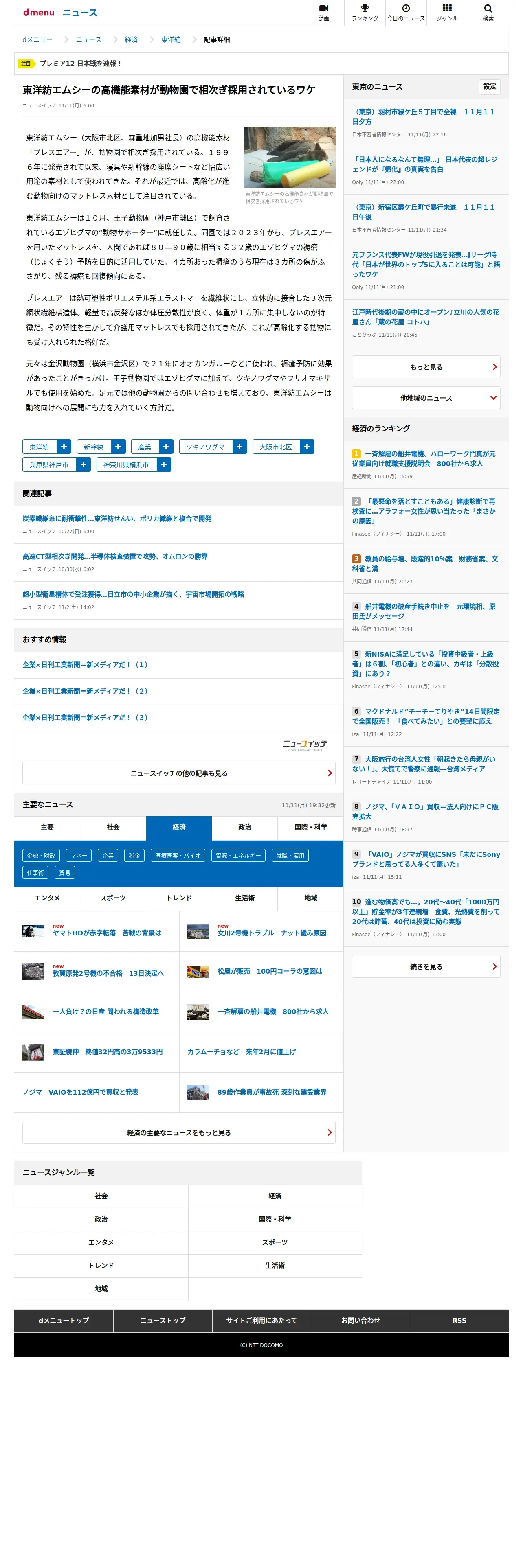Switch to the スポーツ news tab
523x1568 pixels.
(113, 898)
